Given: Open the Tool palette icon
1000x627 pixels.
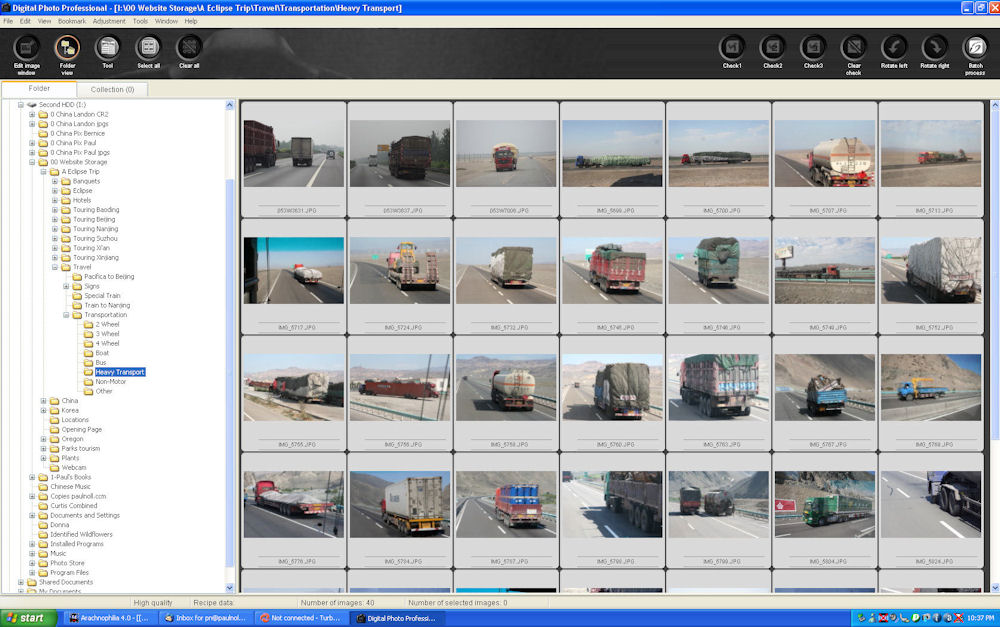Looking at the screenshot, I should point(107,48).
